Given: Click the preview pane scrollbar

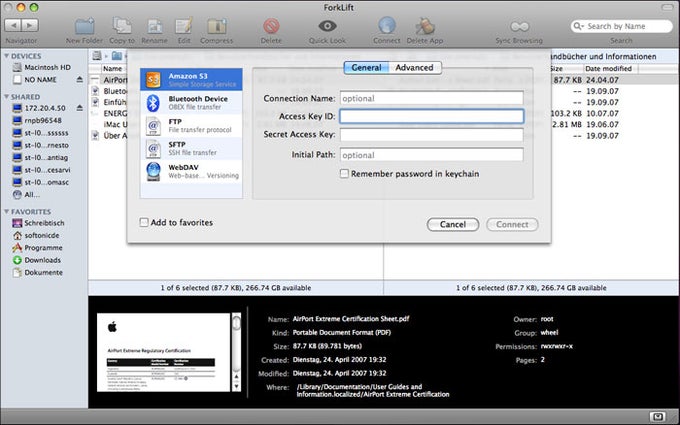Looking at the screenshot, I should [x=236, y=352].
